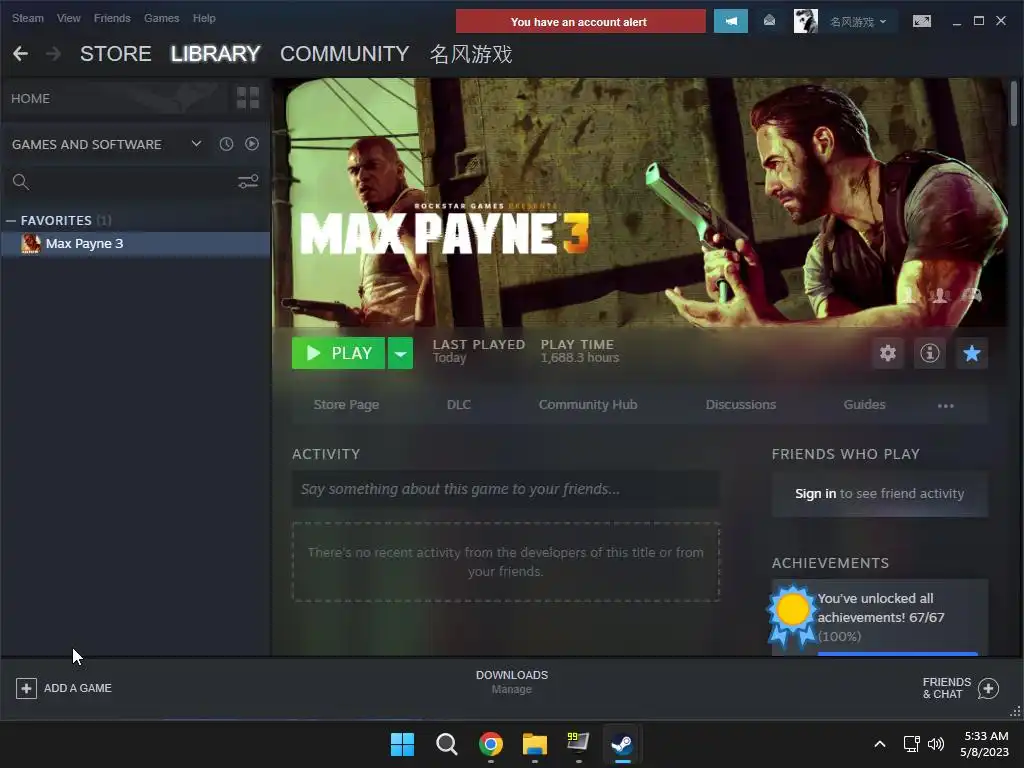Click the Steam taskbar icon
This screenshot has width=1024, height=768.
[x=622, y=744]
